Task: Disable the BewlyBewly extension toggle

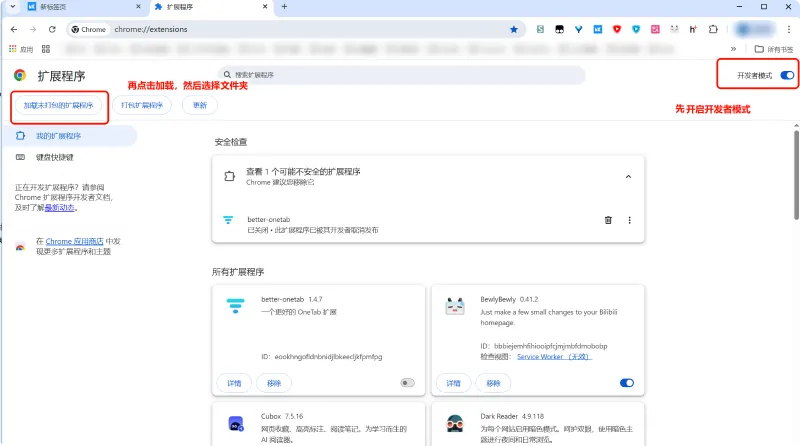Action: pos(627,383)
